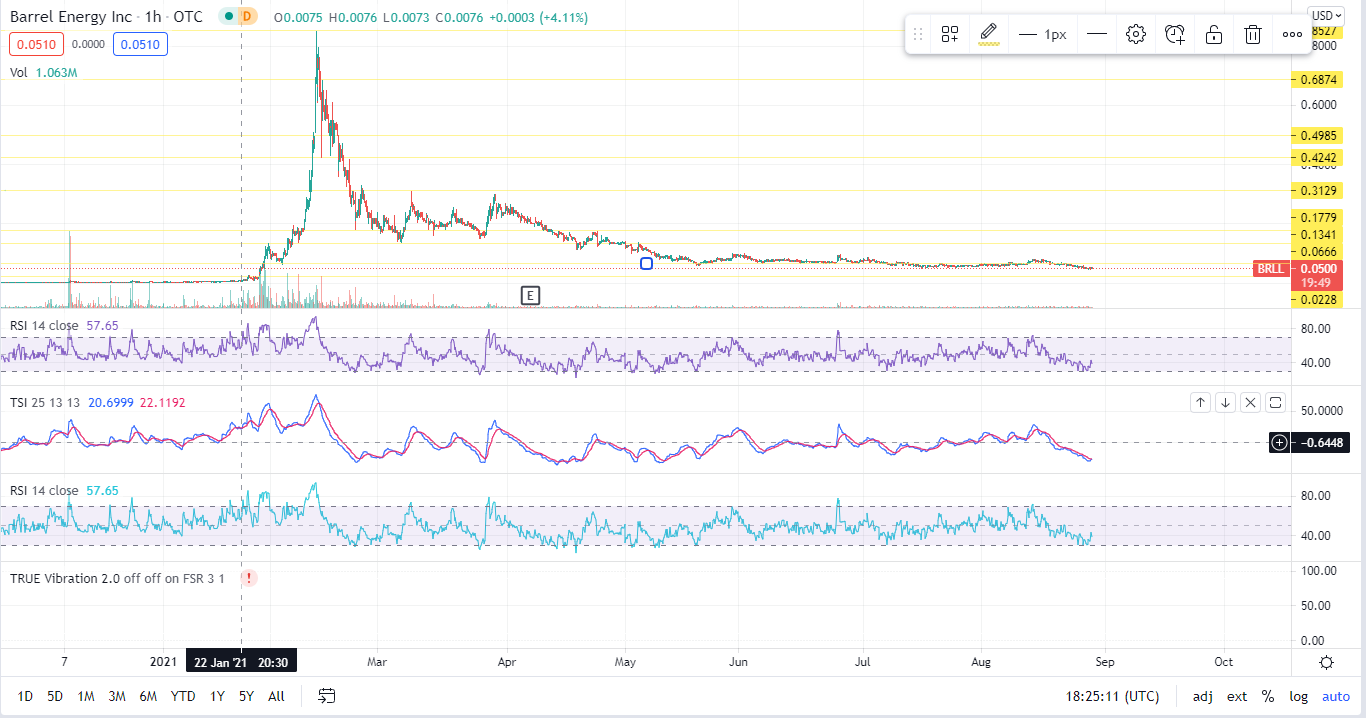Click the orange D delayed data badge
This screenshot has width=1366, height=718.
[247, 17]
